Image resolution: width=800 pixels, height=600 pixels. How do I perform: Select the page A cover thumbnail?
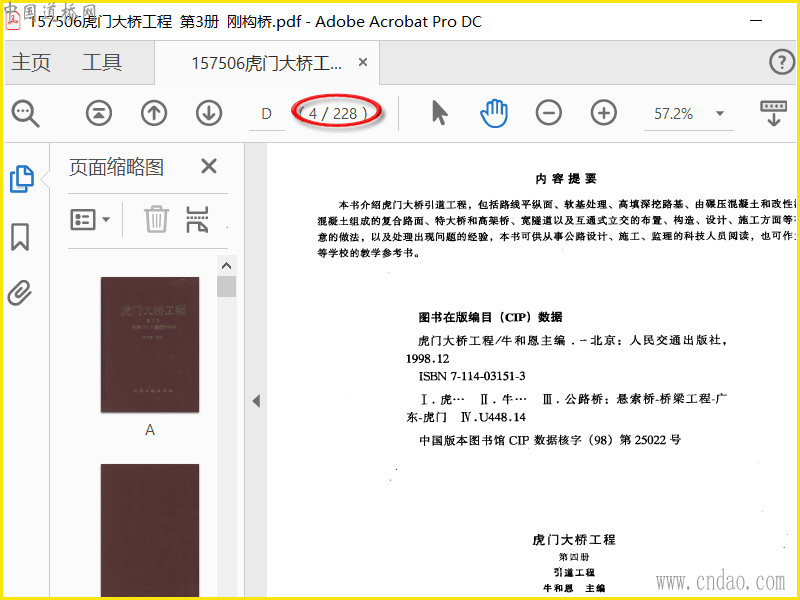(x=150, y=344)
